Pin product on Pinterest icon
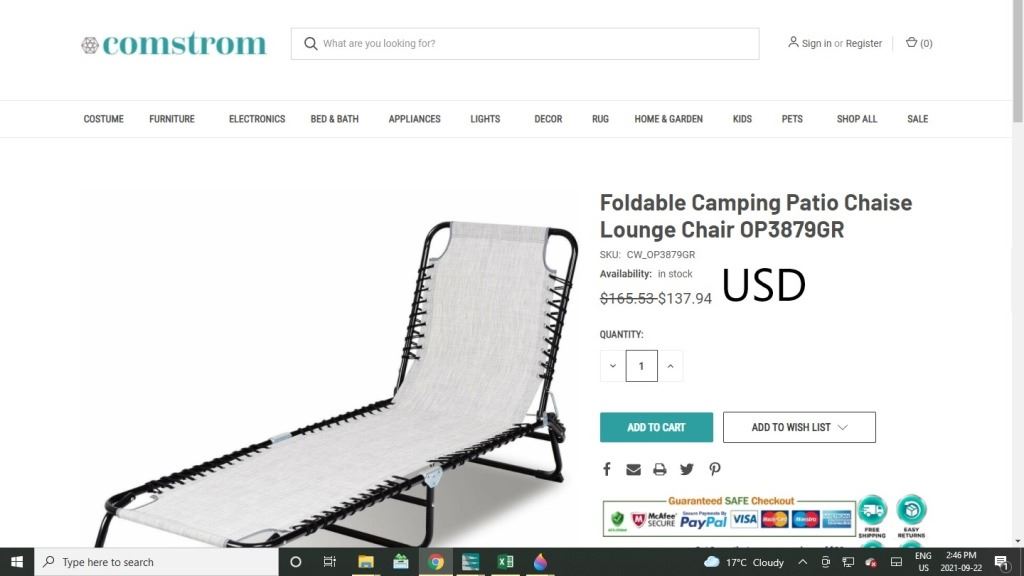 click(715, 469)
